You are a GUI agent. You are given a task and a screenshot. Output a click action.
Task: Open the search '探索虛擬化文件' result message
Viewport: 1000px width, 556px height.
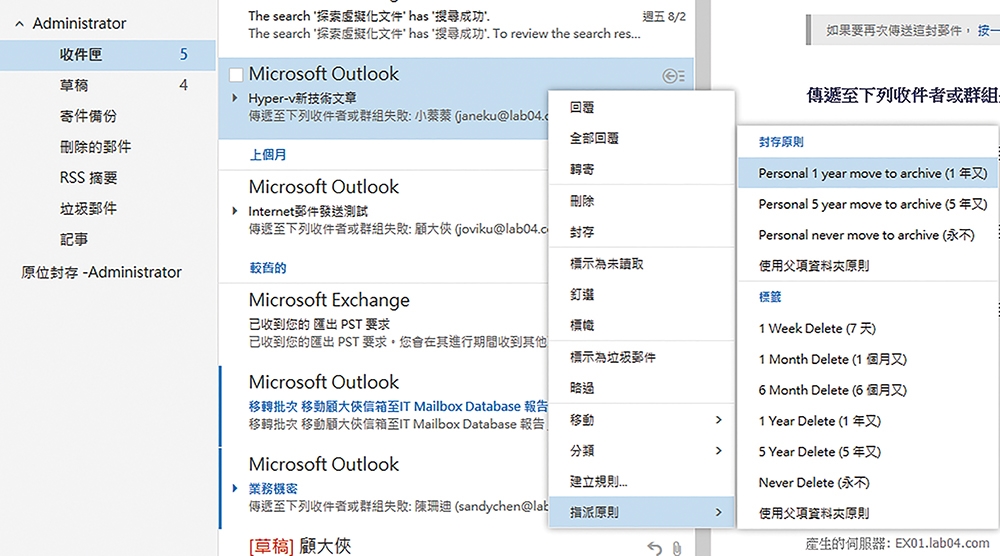pyautogui.click(x=456, y=26)
